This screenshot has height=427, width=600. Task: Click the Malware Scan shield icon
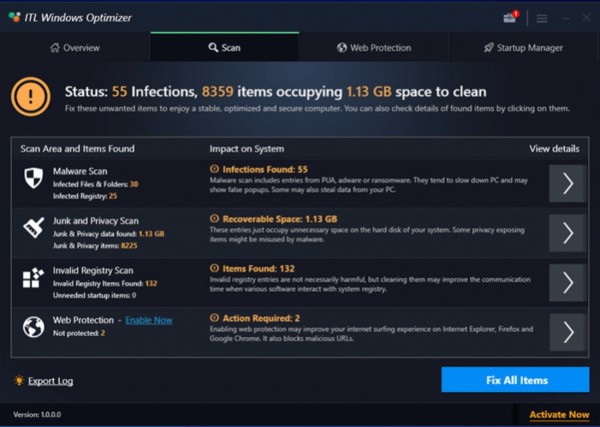(33, 178)
